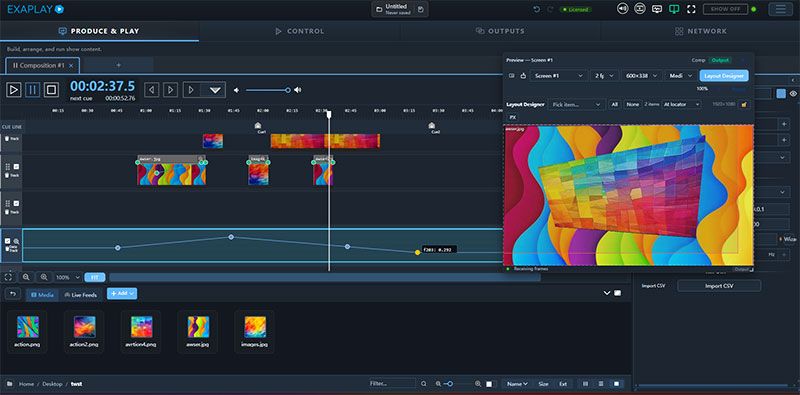Screen dimensions: 800x395
Task: Toggle the Data Track enable checkbox
Action: click(7, 241)
